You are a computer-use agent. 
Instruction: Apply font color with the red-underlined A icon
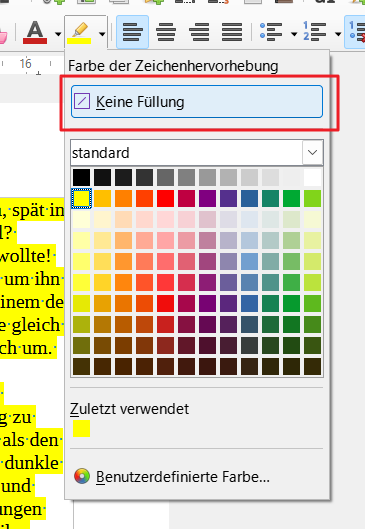coord(35,32)
